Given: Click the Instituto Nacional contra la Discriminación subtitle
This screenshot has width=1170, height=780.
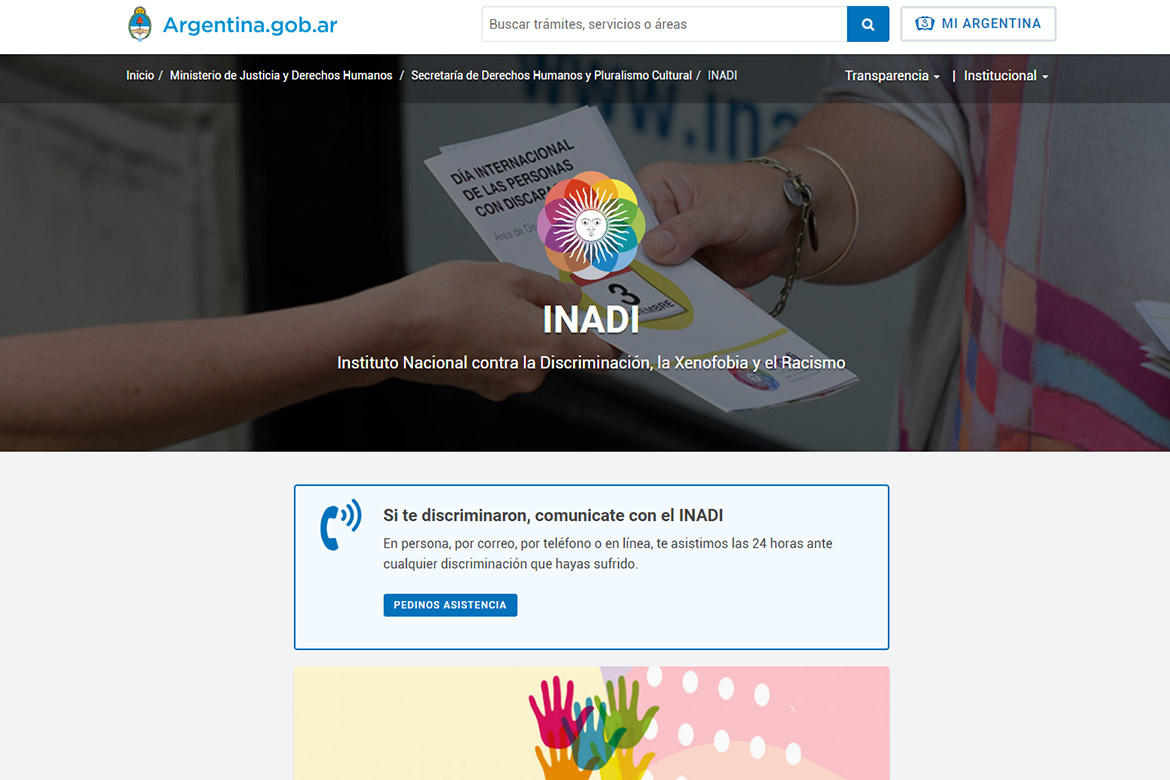Looking at the screenshot, I should 591,363.
